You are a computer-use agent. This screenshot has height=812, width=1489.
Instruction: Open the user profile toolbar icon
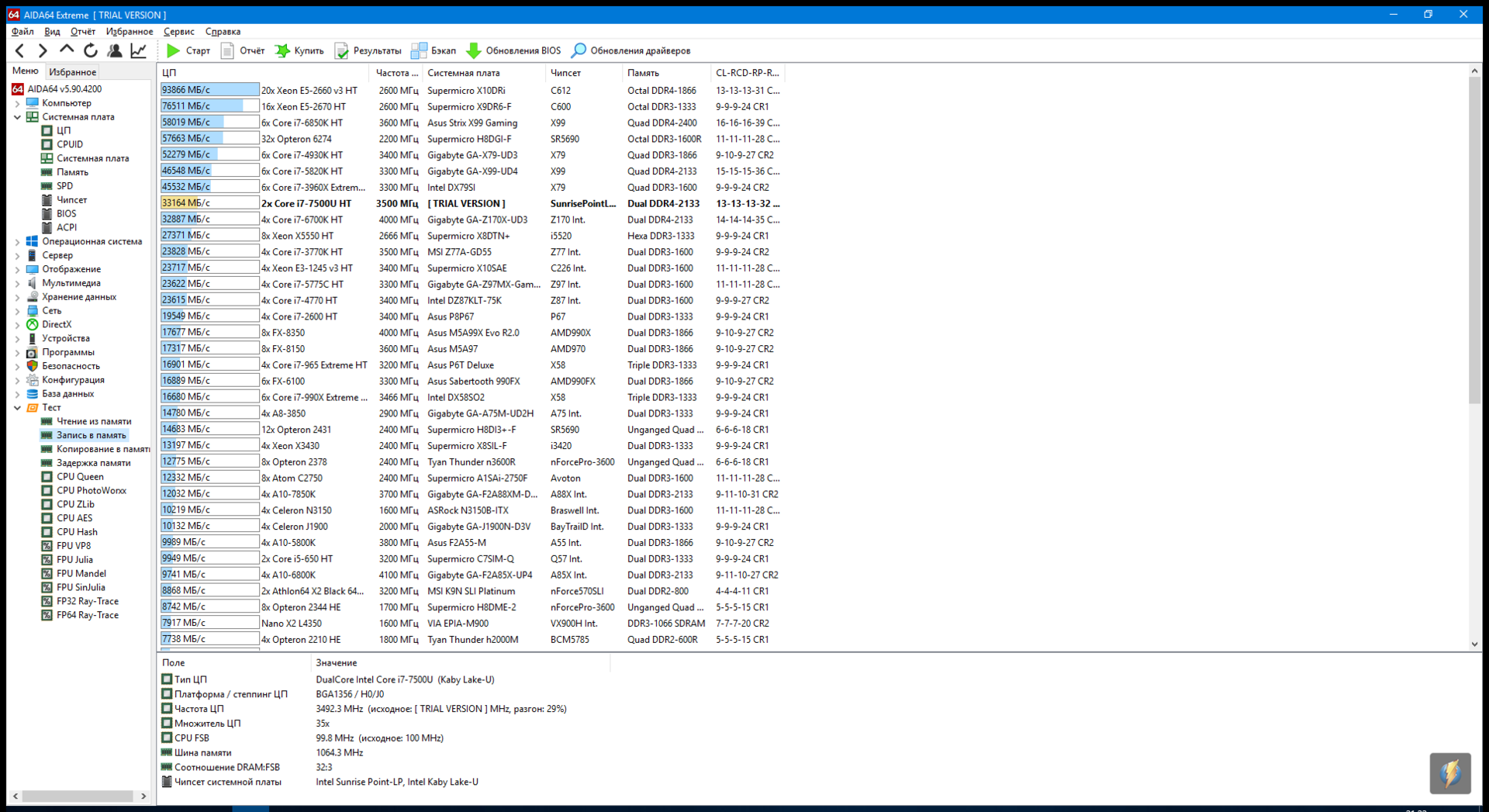pyautogui.click(x=115, y=51)
